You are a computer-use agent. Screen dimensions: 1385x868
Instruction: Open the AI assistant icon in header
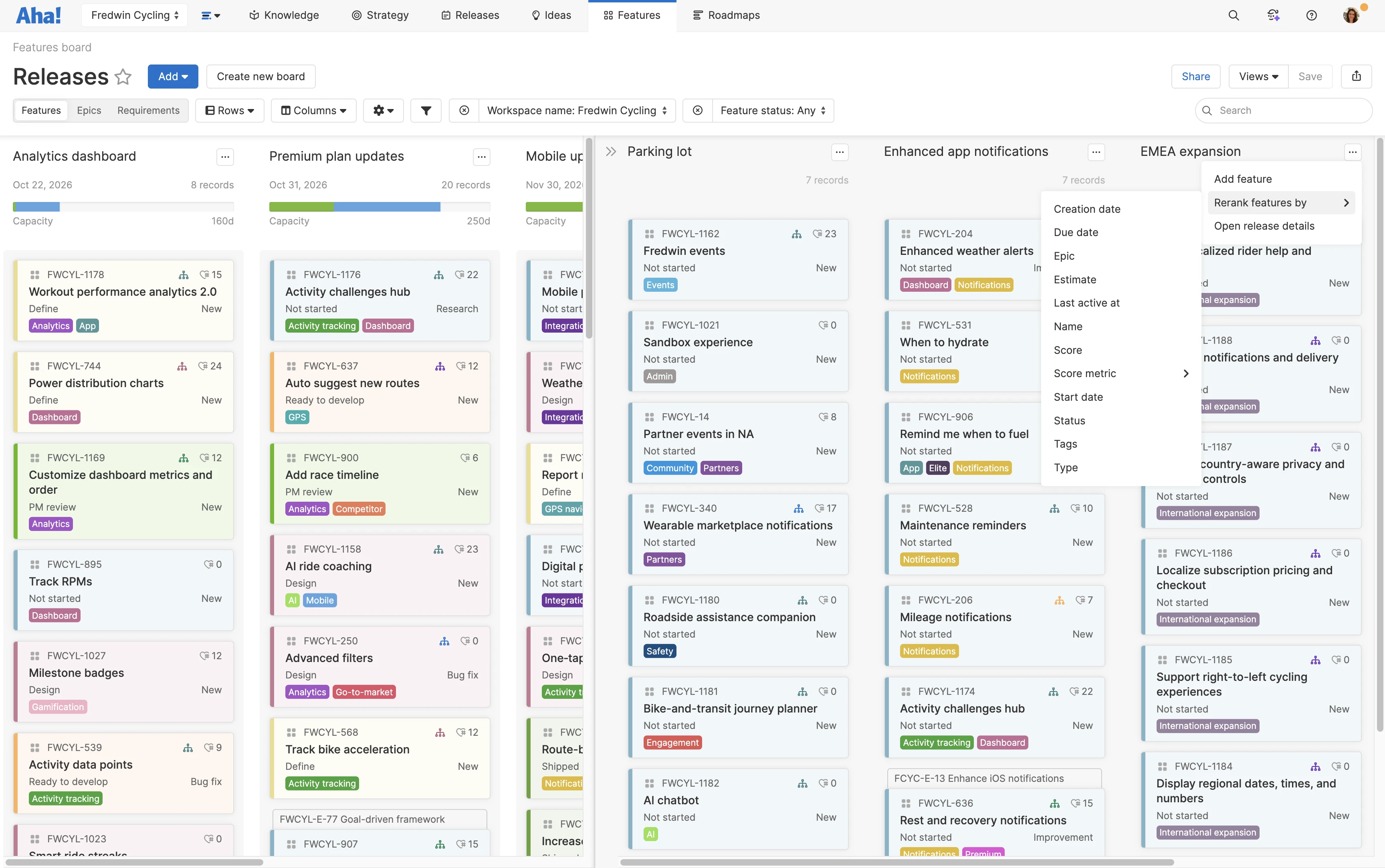click(1273, 16)
